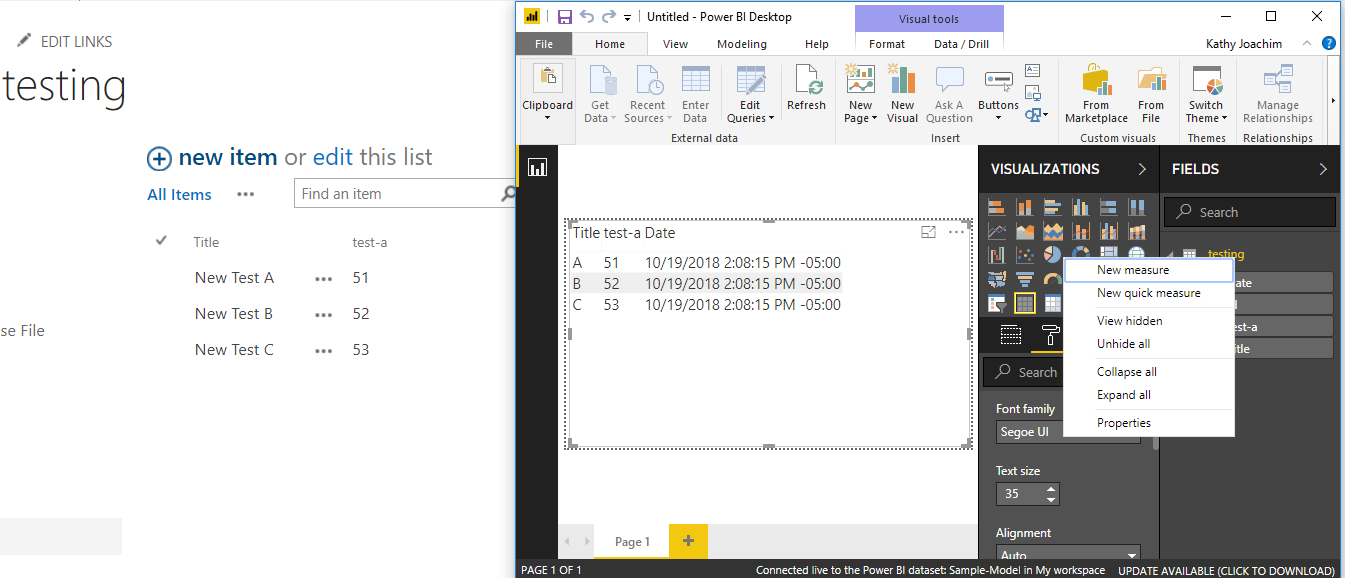The width and height of the screenshot is (1345, 578).
Task: Select the Line chart visualization
Action: click(996, 231)
